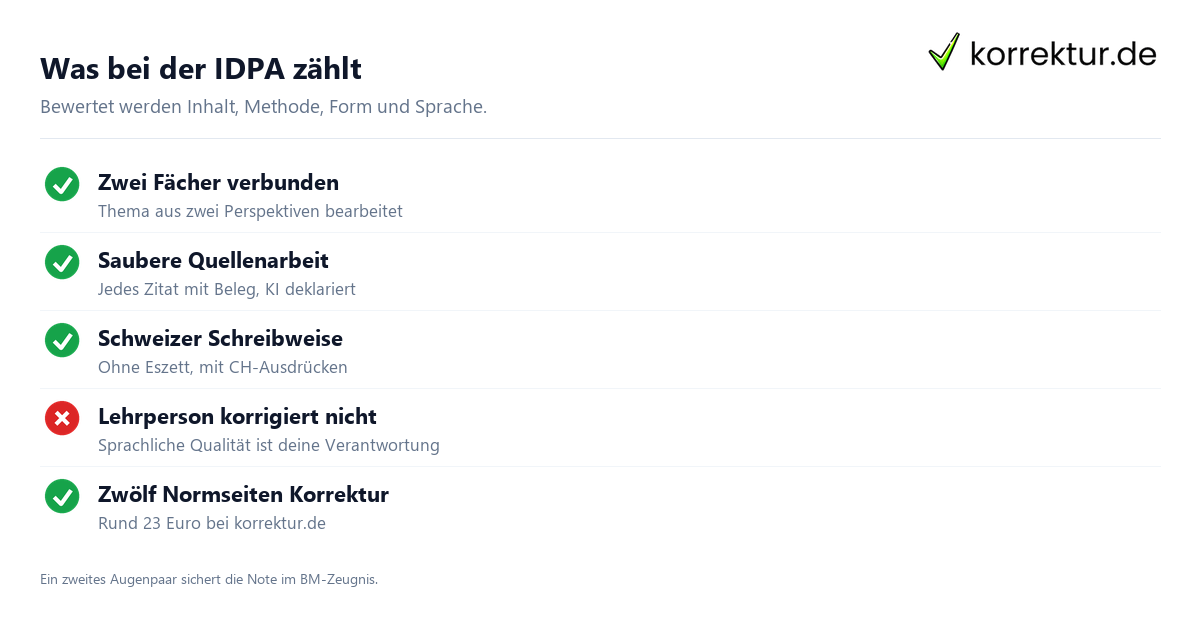
Task: Select the Zwölf Normseiten Korrektur title
Action: 243,495
